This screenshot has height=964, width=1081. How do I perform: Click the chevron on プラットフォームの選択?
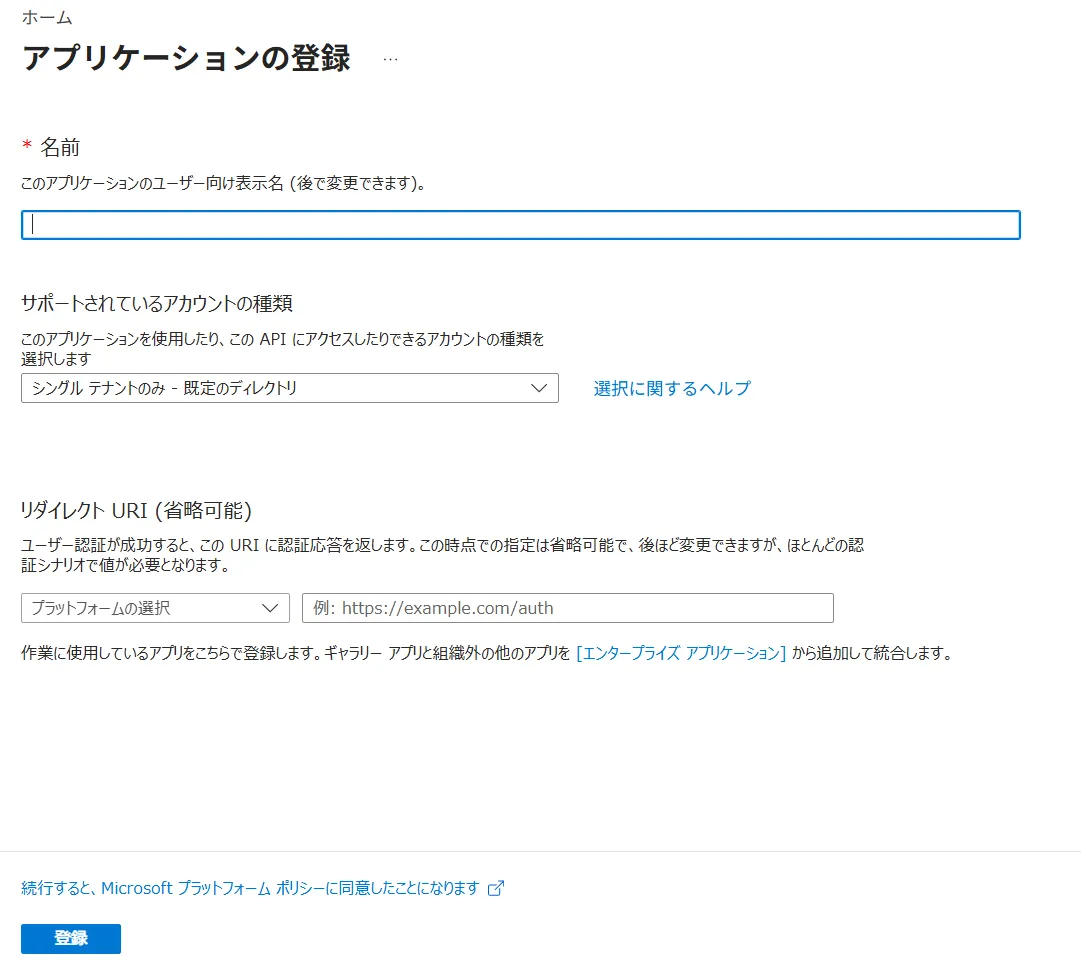[x=268, y=607]
